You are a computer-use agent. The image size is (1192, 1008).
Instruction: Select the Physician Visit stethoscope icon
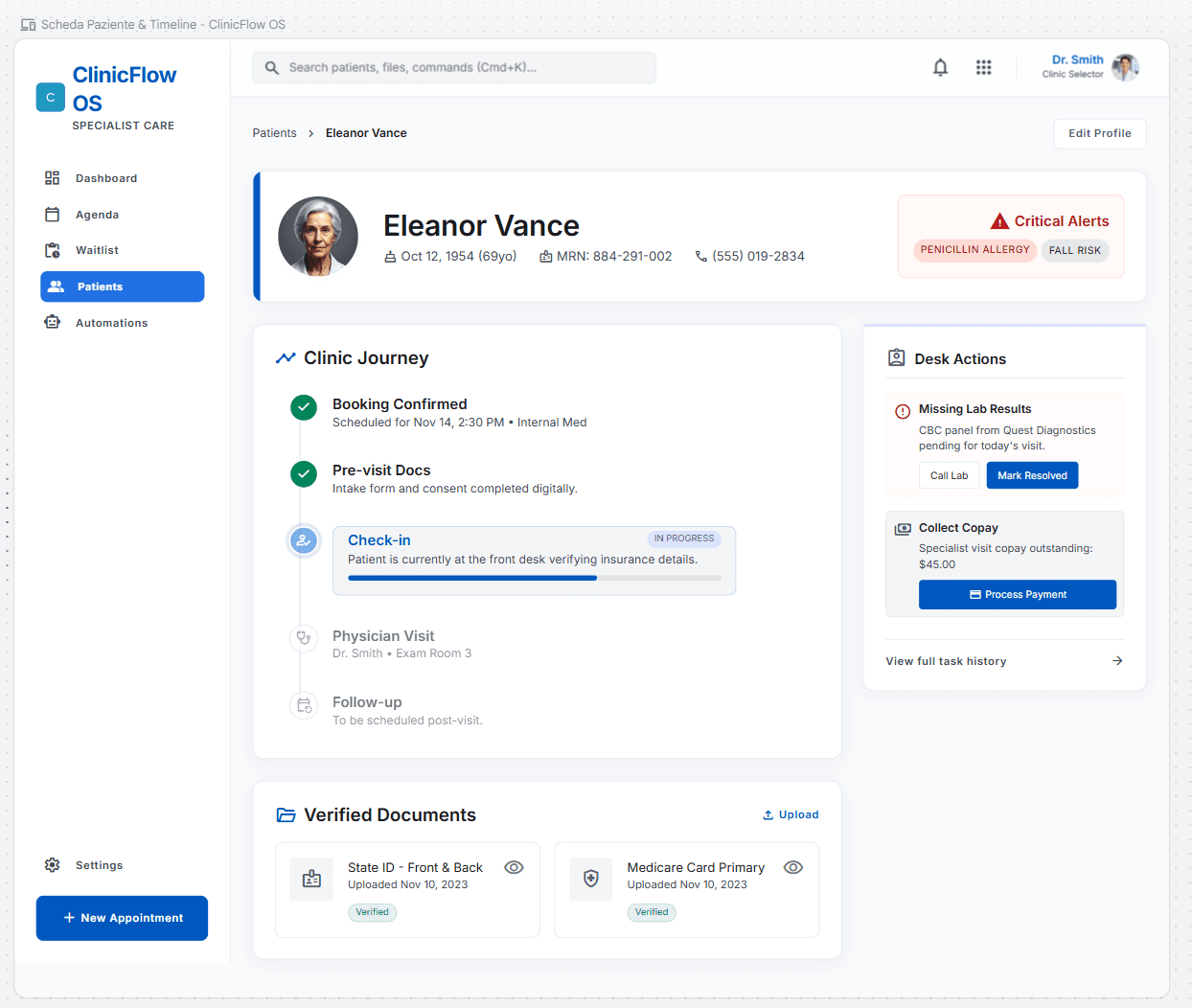click(304, 638)
